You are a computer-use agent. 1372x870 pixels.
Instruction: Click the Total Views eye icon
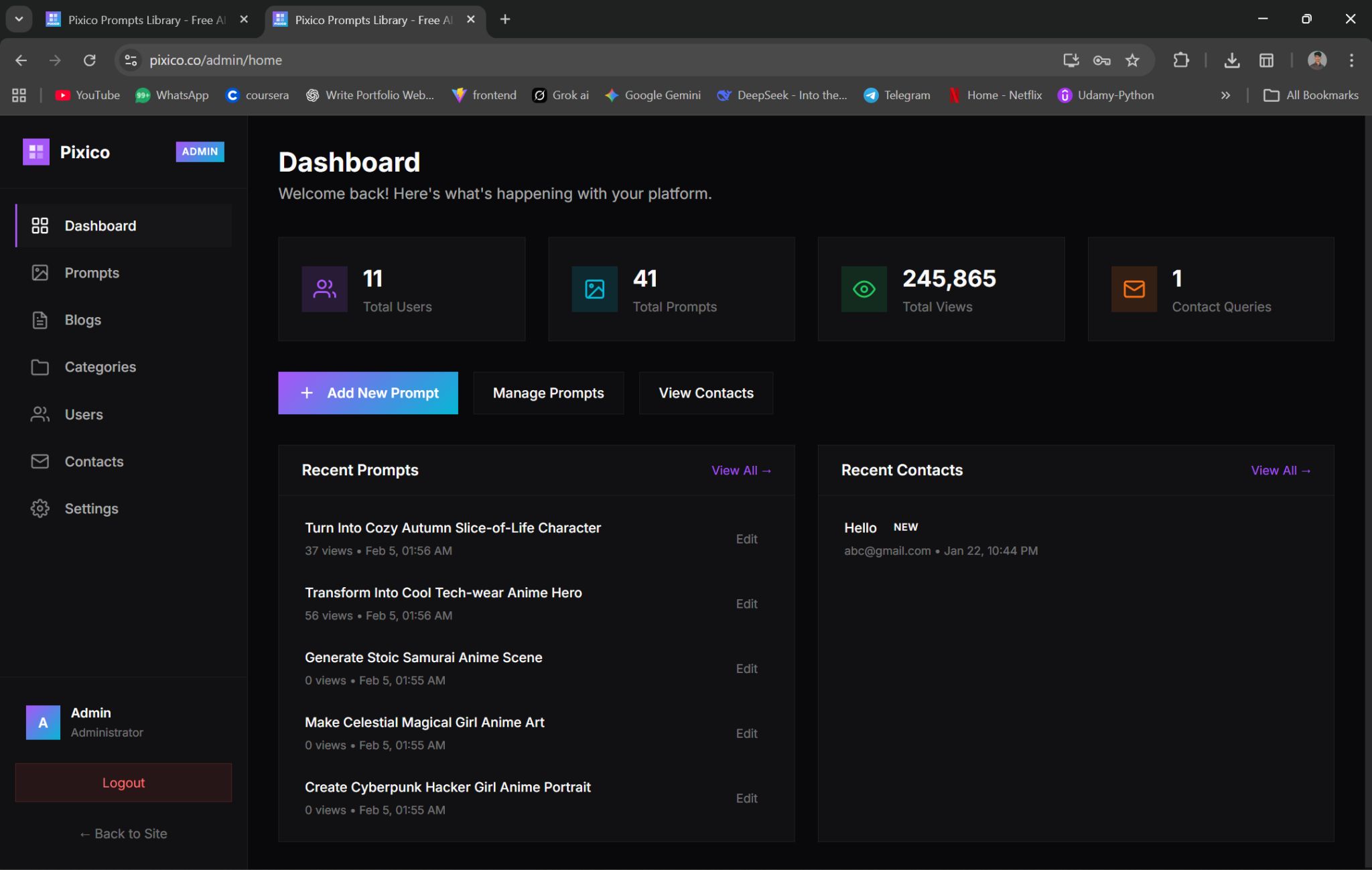pos(864,289)
